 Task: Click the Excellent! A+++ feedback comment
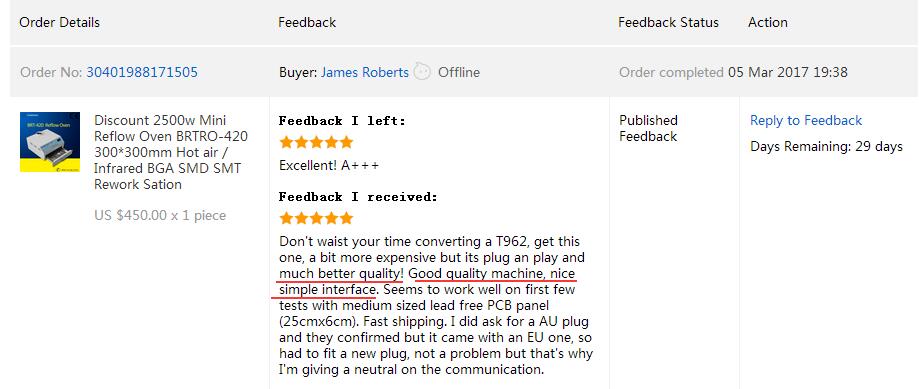coord(329,166)
